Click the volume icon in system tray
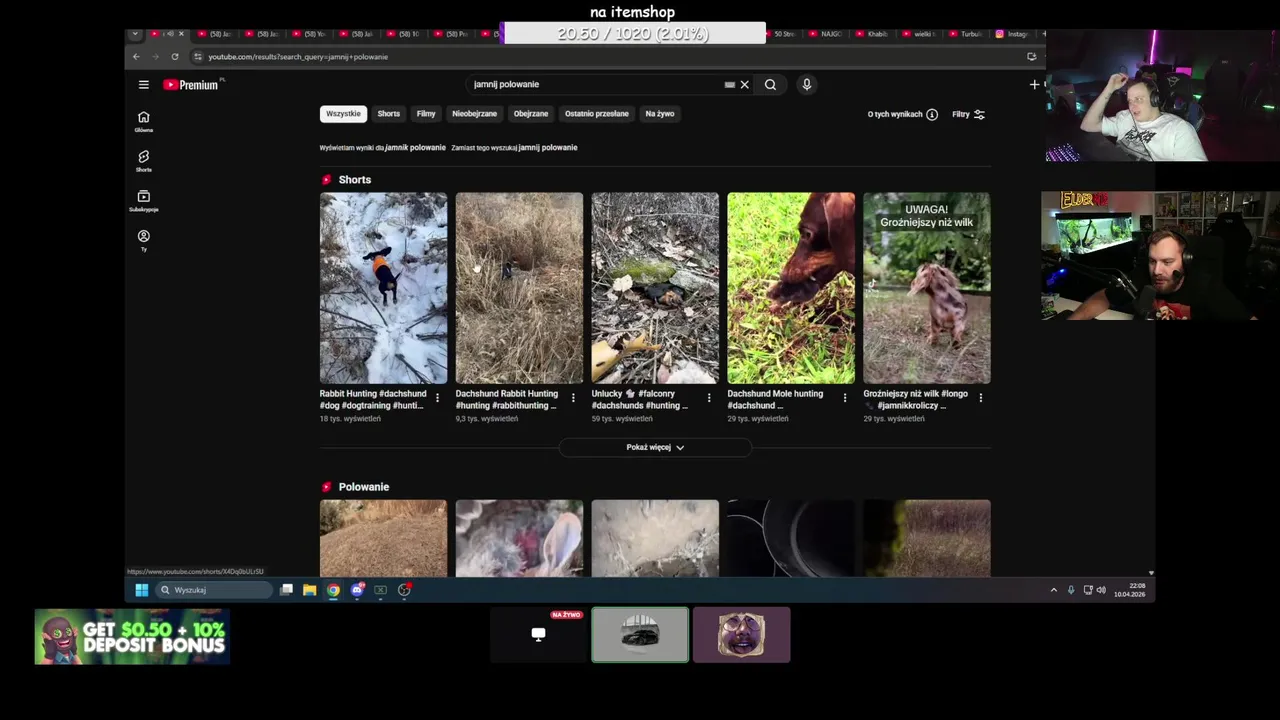This screenshot has height=720, width=1280. (x=1101, y=590)
